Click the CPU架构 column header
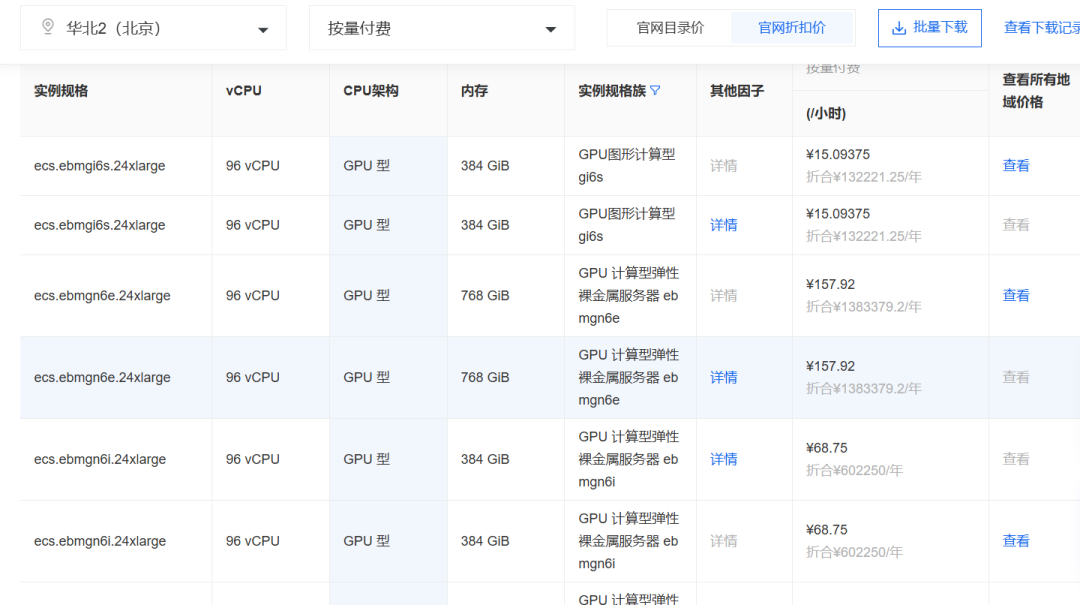Viewport: 1080px width, 605px height. (x=371, y=91)
